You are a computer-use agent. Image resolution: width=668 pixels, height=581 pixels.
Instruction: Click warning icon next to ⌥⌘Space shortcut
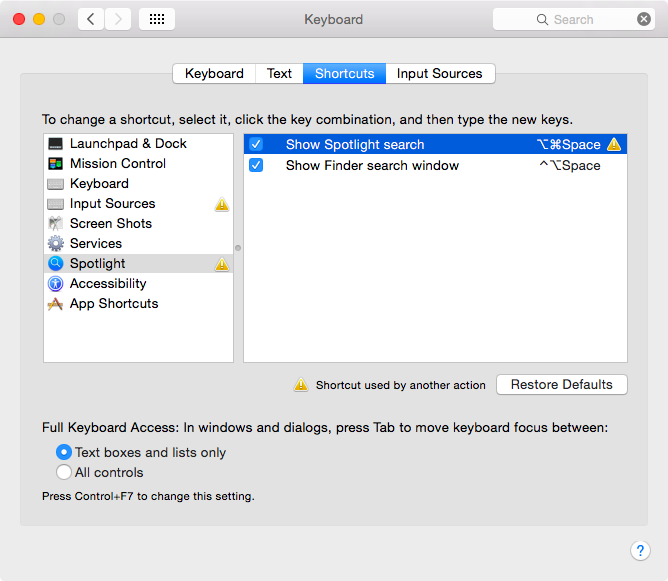coord(614,144)
